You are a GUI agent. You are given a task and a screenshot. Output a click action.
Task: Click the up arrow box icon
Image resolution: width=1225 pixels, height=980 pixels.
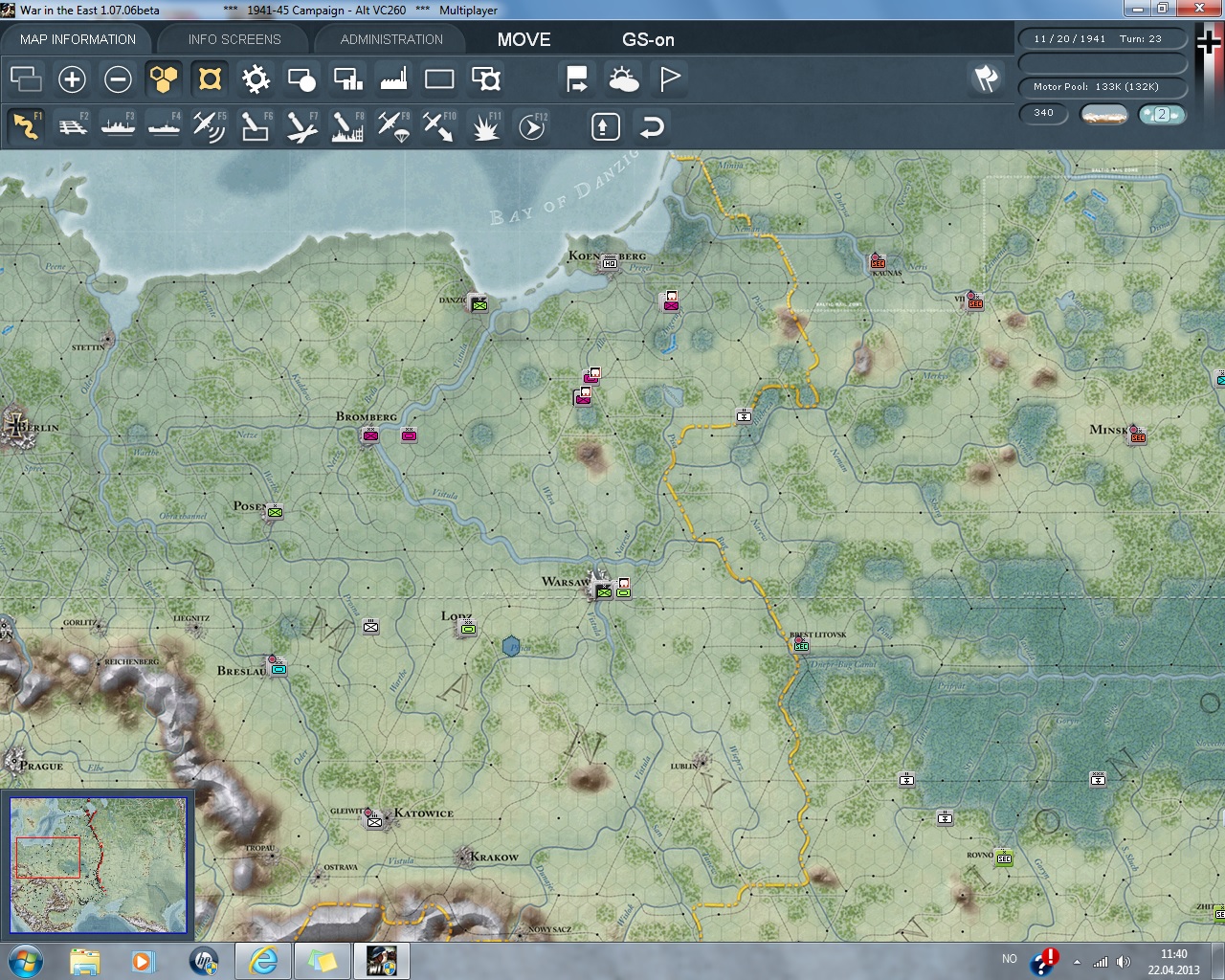pos(606,126)
